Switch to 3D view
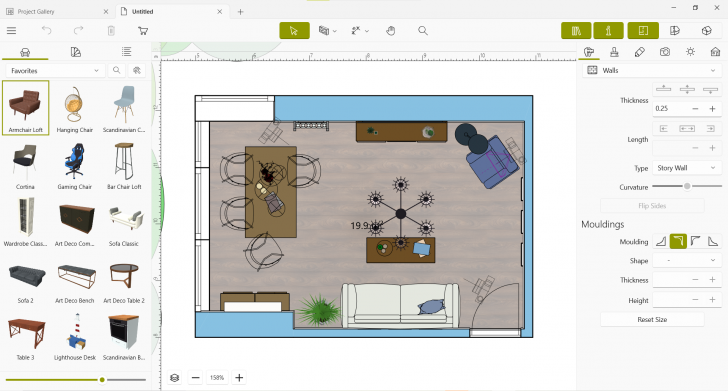This screenshot has width=728, height=391. tap(707, 31)
